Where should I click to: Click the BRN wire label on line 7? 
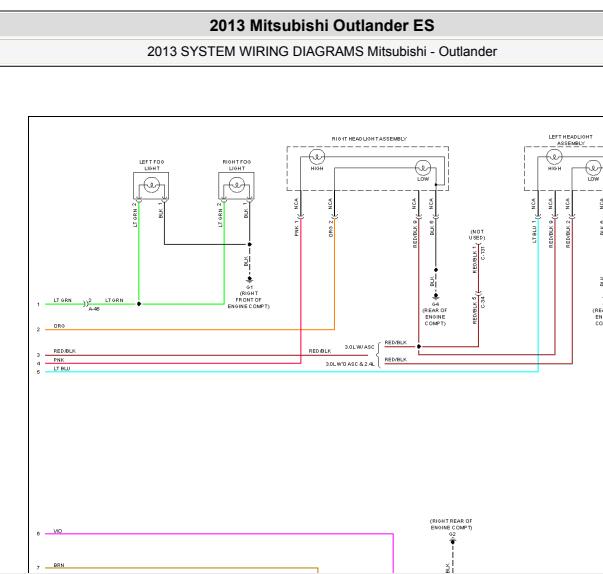pyautogui.click(x=59, y=565)
